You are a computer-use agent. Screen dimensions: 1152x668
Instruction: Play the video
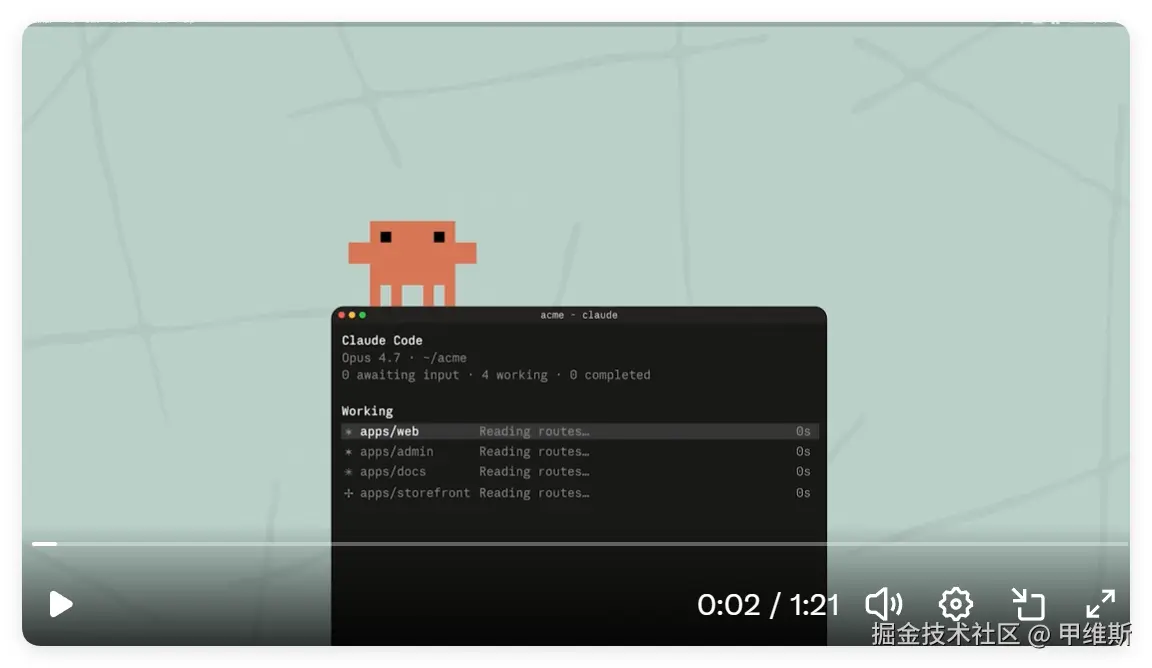(x=61, y=604)
